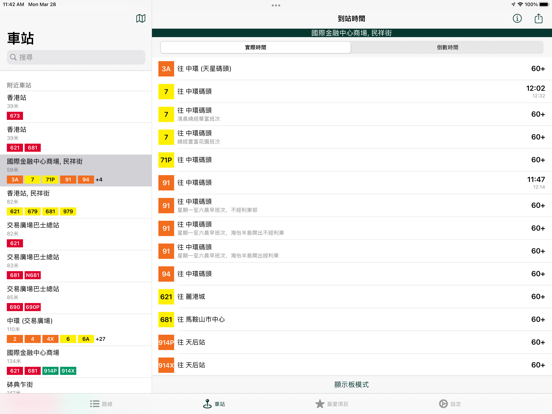Switch to the 倒數時間 segment

[447, 47]
